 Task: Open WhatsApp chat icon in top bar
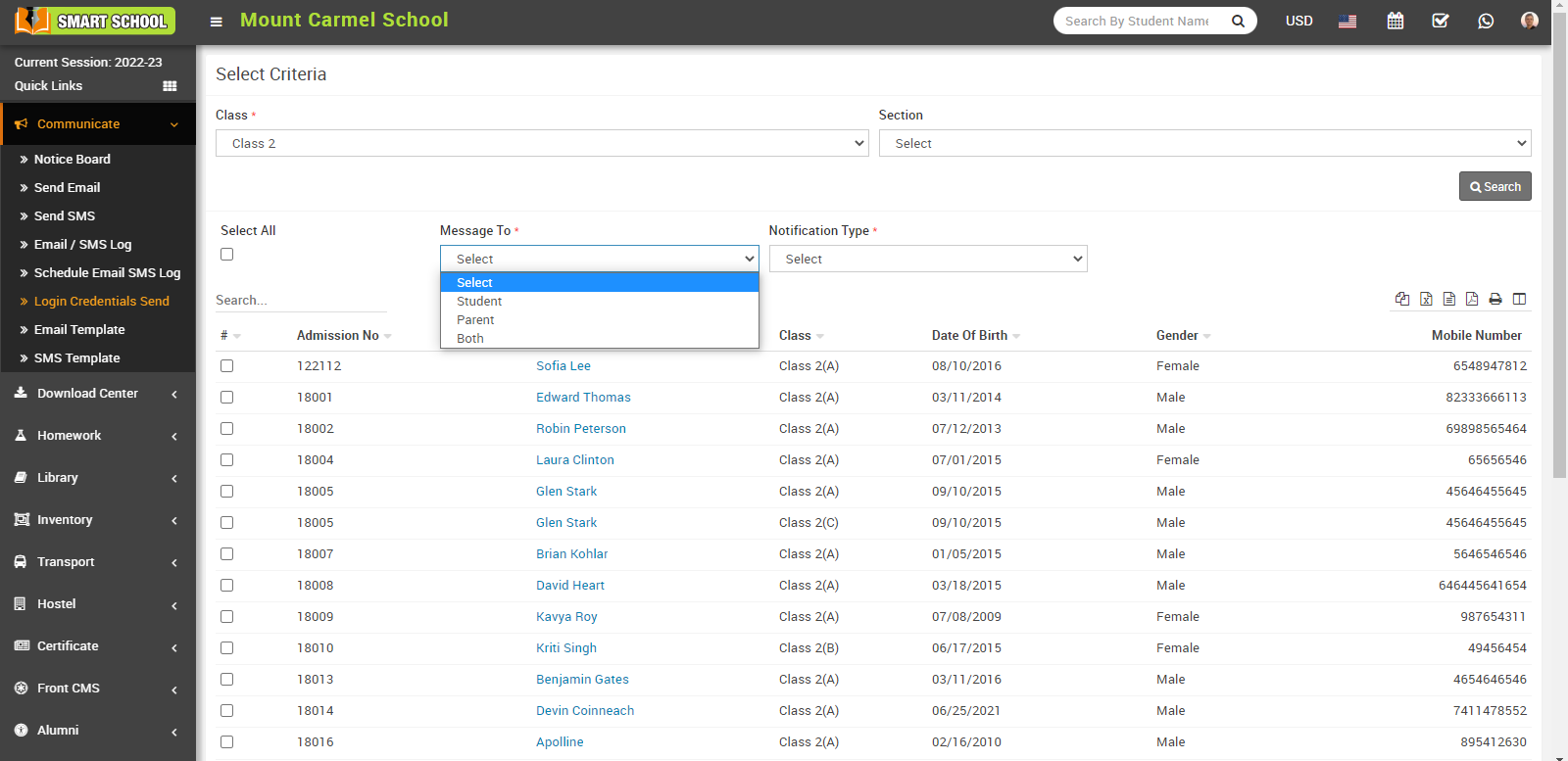click(x=1486, y=21)
